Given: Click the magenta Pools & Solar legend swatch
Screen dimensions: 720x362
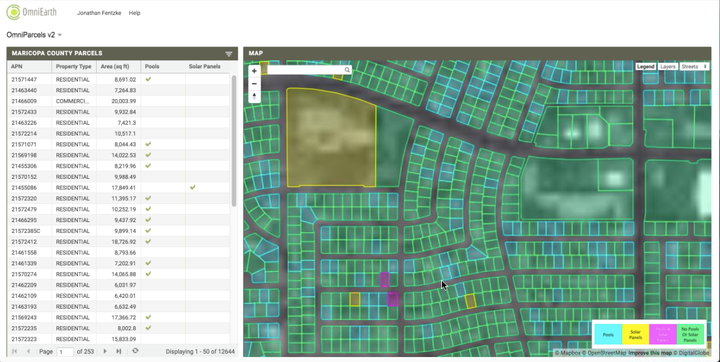Looking at the screenshot, I should pos(663,334).
